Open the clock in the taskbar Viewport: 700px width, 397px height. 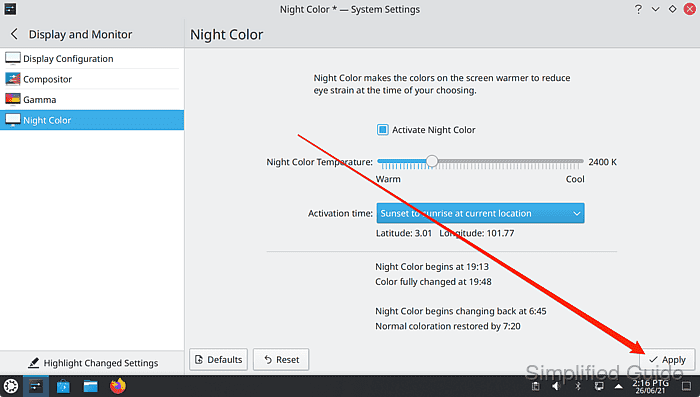pos(650,386)
